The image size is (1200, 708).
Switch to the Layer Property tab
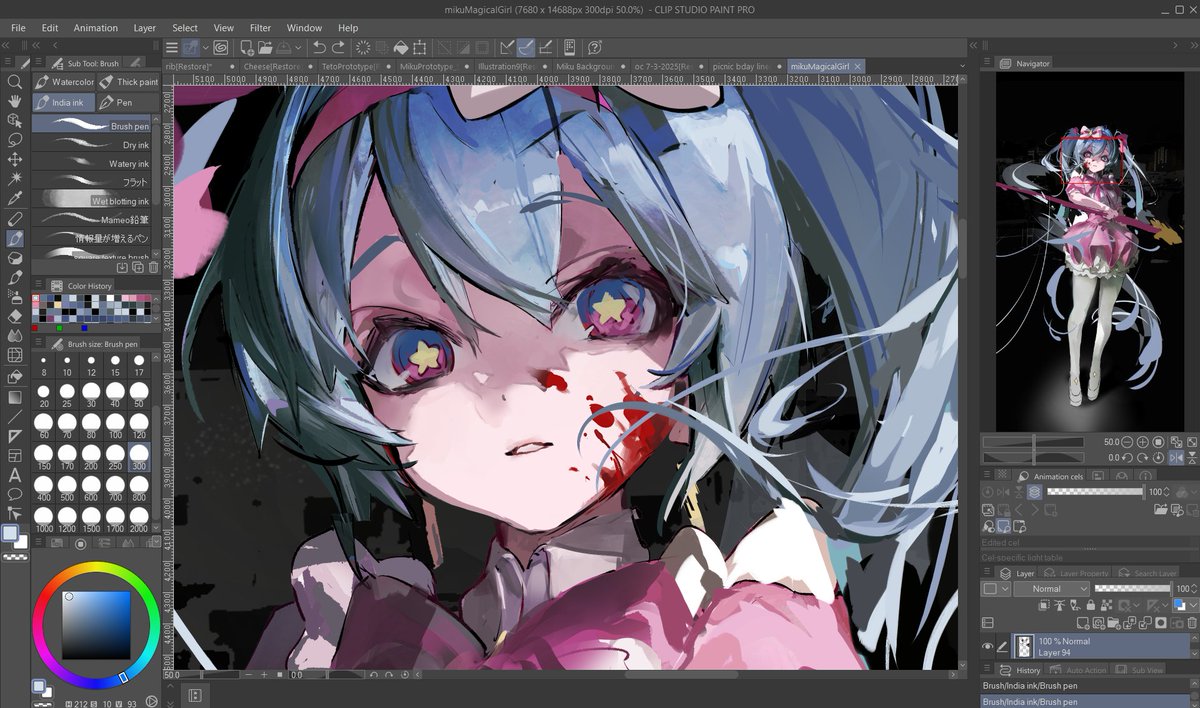[1083, 572]
